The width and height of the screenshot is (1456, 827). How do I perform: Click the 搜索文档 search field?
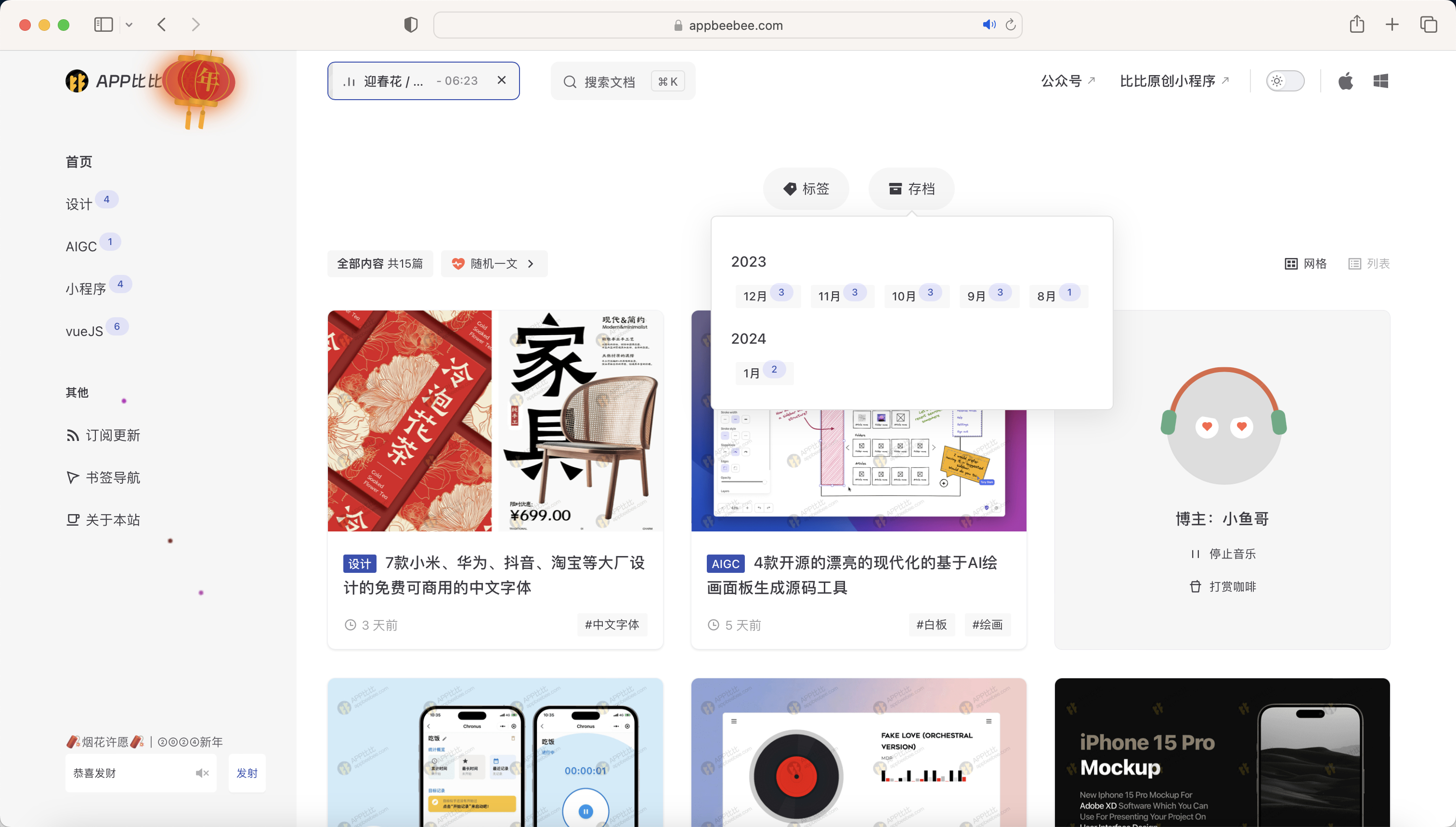609,82
